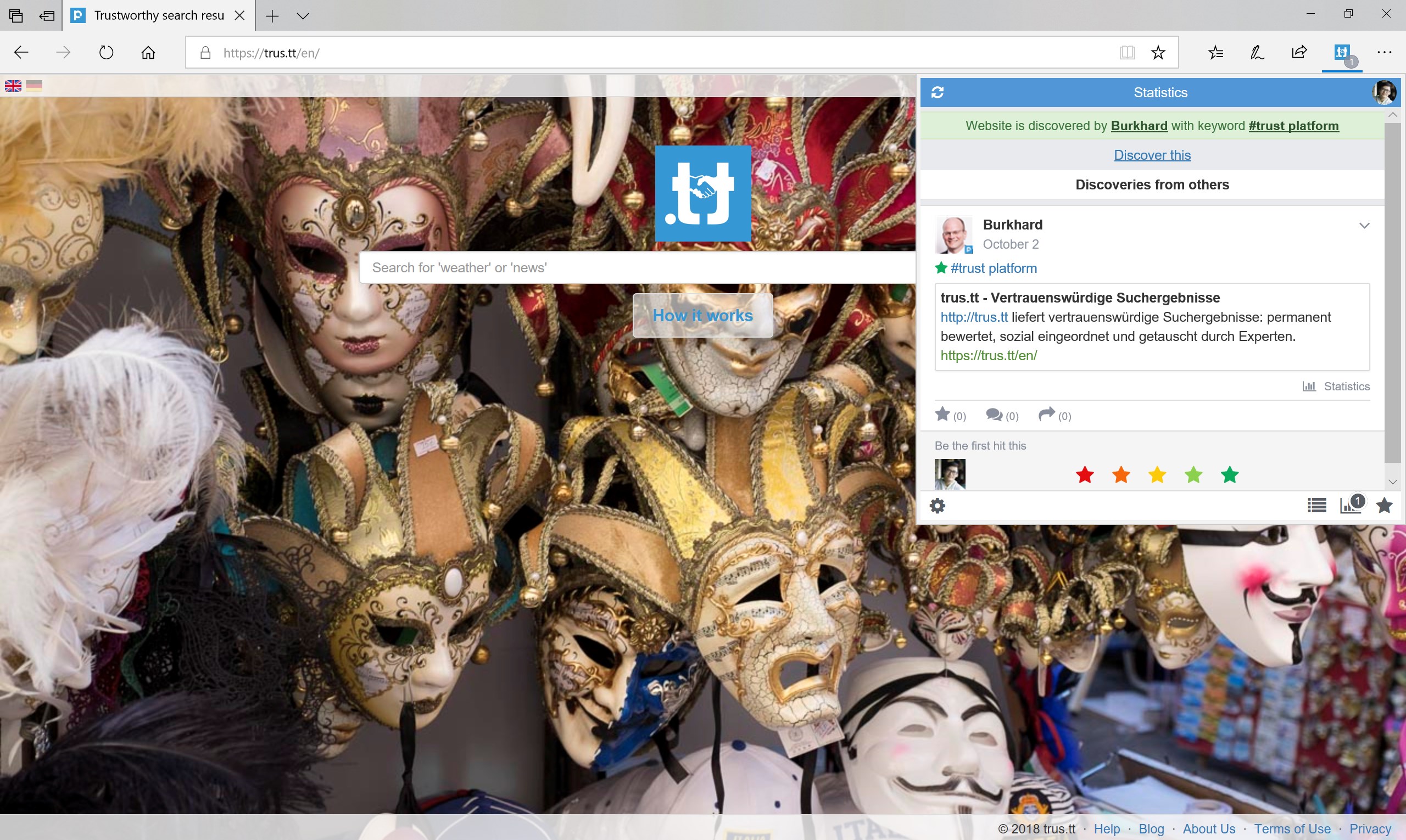
Task: Click the Discover this link
Action: (1152, 155)
